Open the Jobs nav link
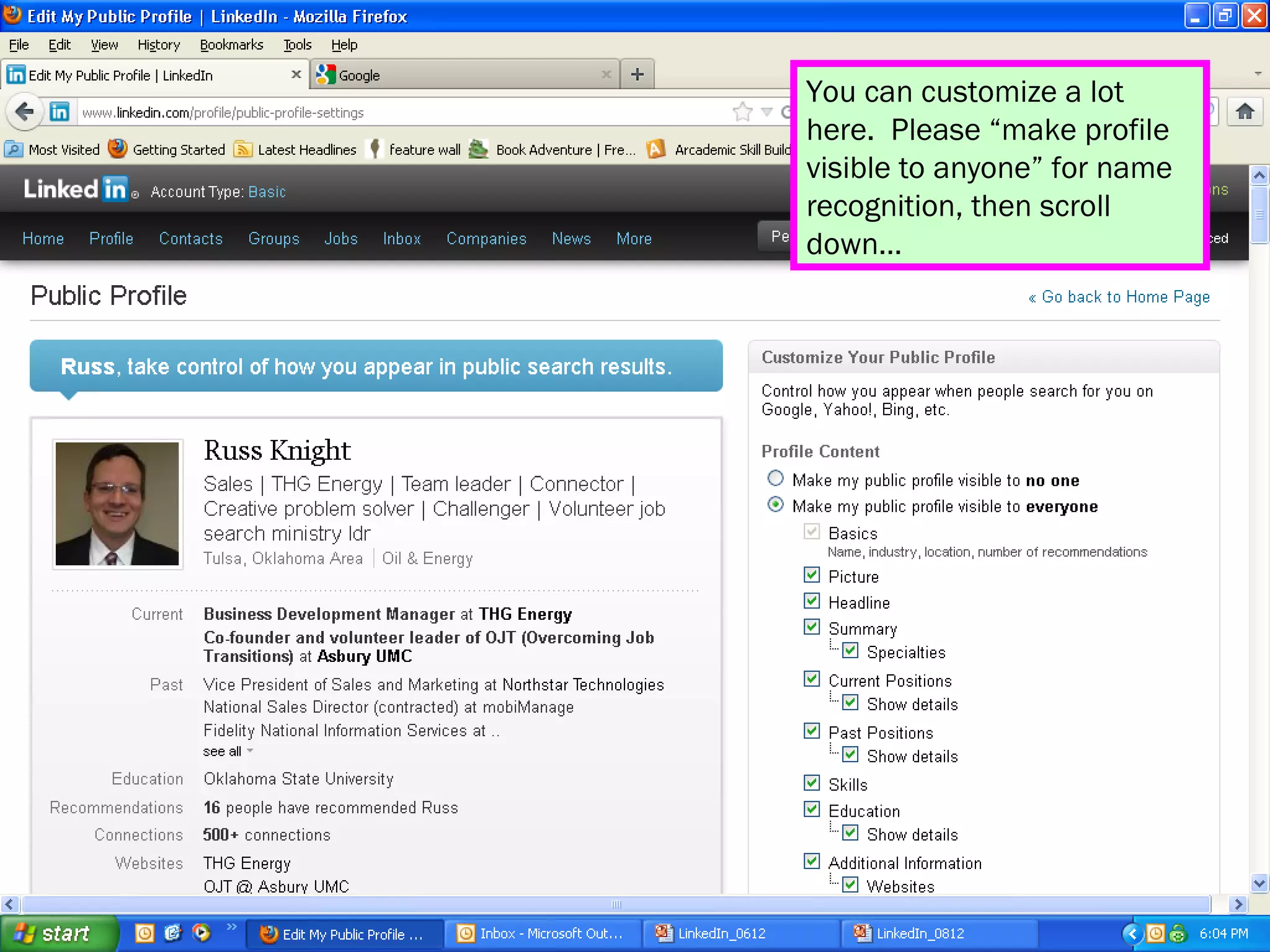This screenshot has height=952, width=1270. (341, 239)
